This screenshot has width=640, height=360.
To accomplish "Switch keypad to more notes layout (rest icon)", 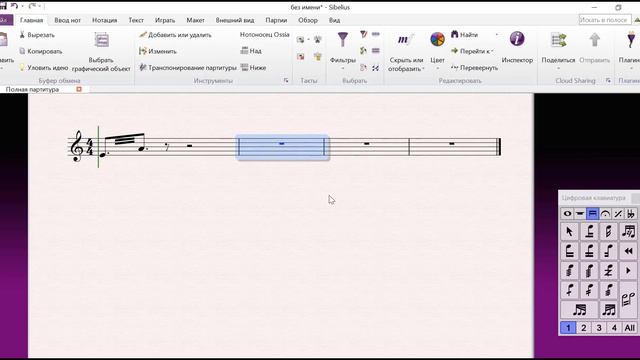I will 580,213.
